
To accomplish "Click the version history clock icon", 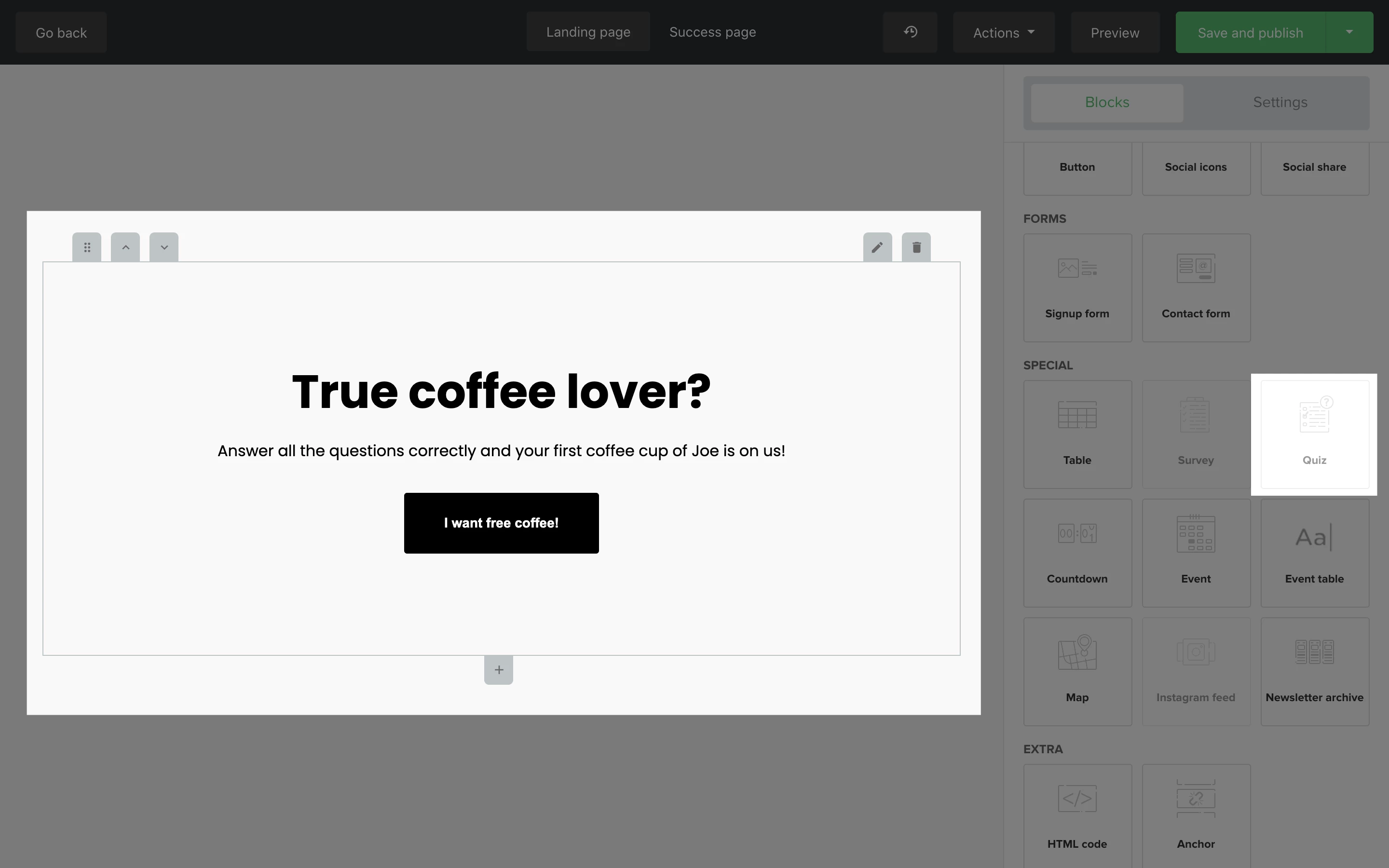I will [x=910, y=32].
